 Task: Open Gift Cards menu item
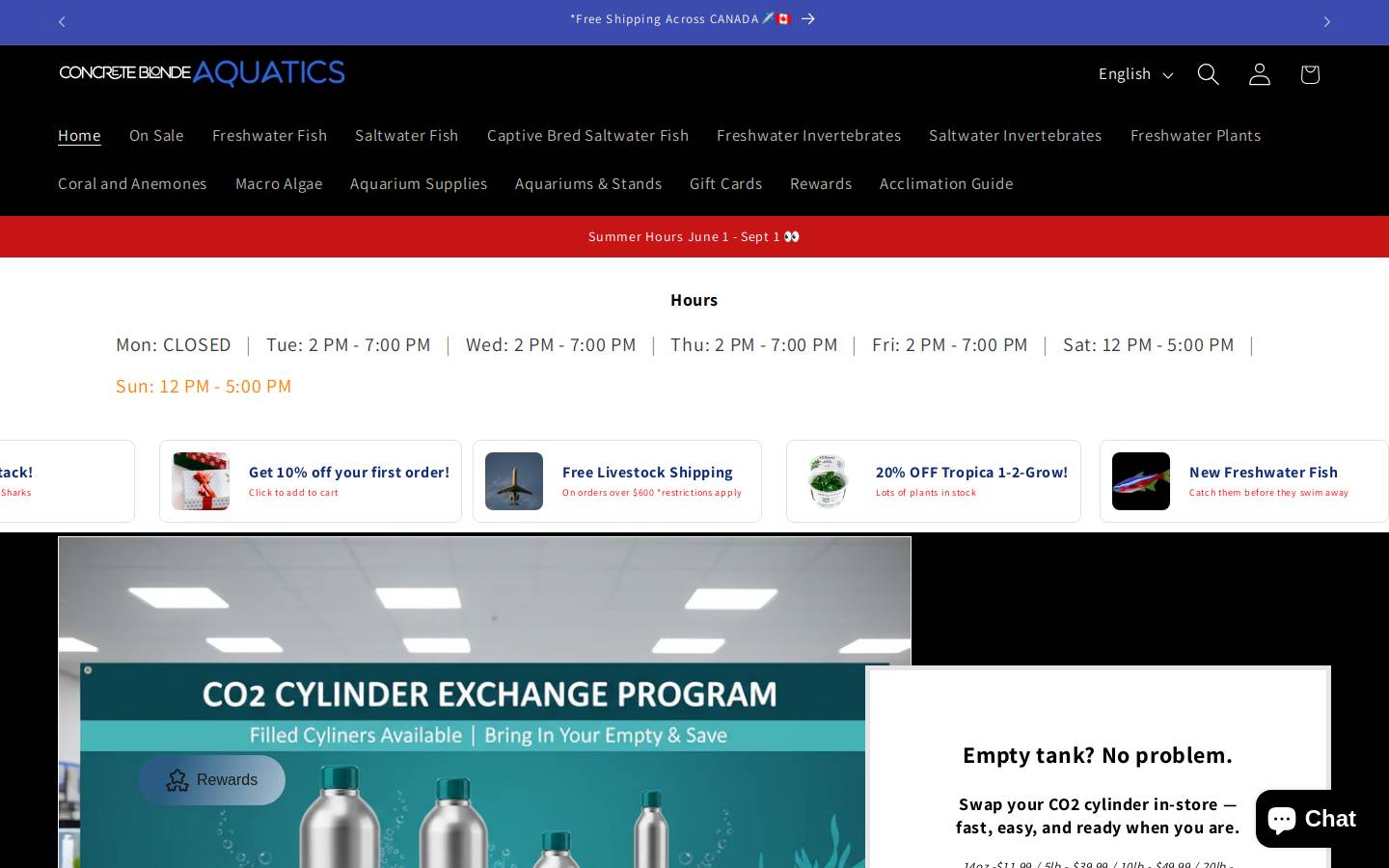pos(725,183)
